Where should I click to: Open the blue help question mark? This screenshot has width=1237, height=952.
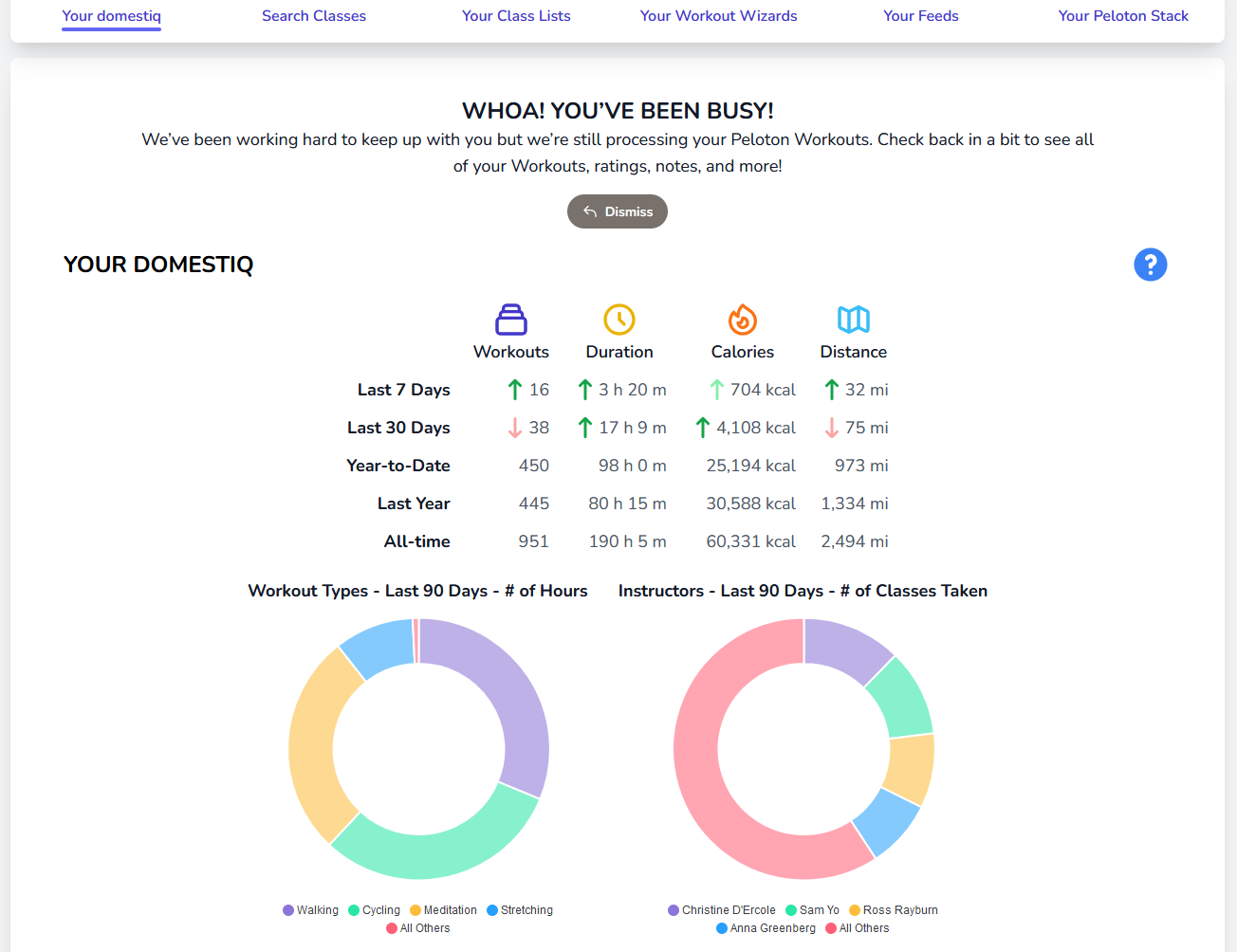click(1151, 265)
